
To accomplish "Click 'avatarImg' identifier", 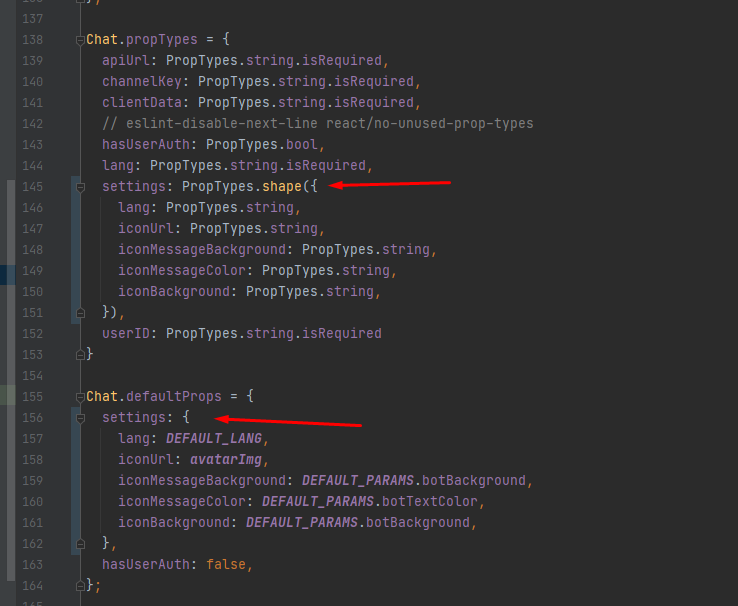I will pos(226,460).
